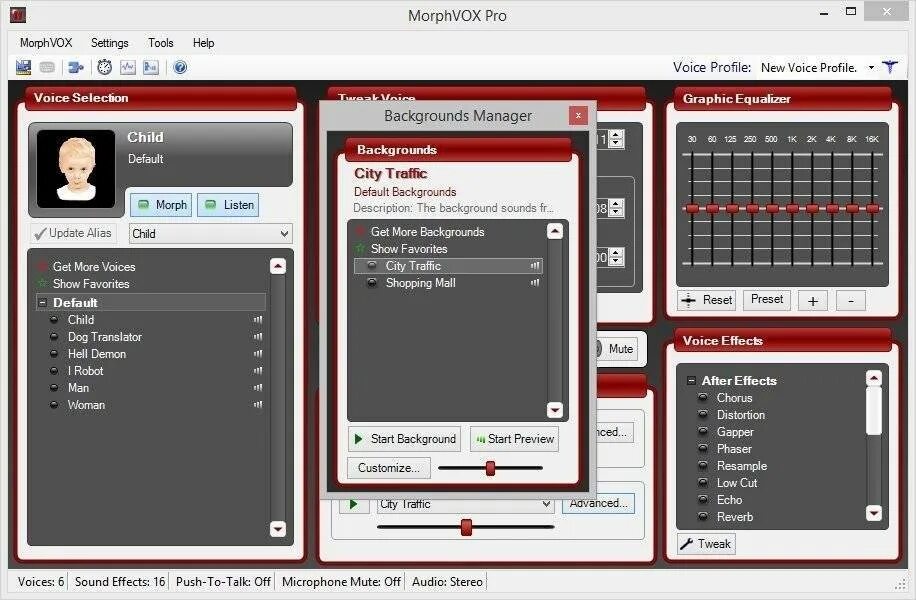
Task: Toggle the Morph button on
Action: point(161,205)
